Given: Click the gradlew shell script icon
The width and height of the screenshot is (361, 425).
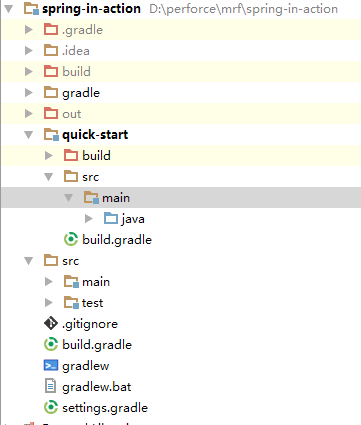Looking at the screenshot, I should (x=51, y=366).
